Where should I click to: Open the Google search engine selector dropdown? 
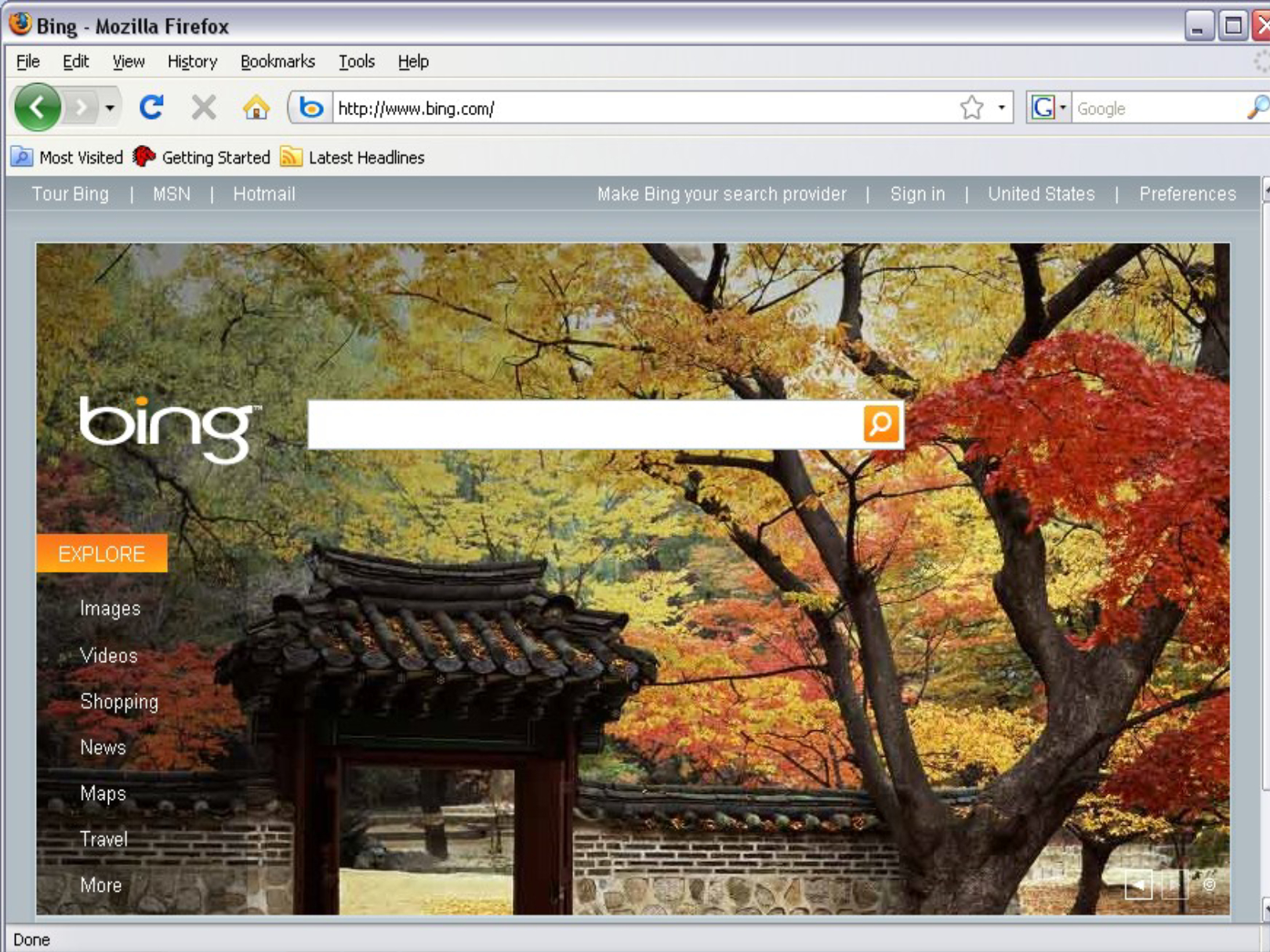point(1049,107)
